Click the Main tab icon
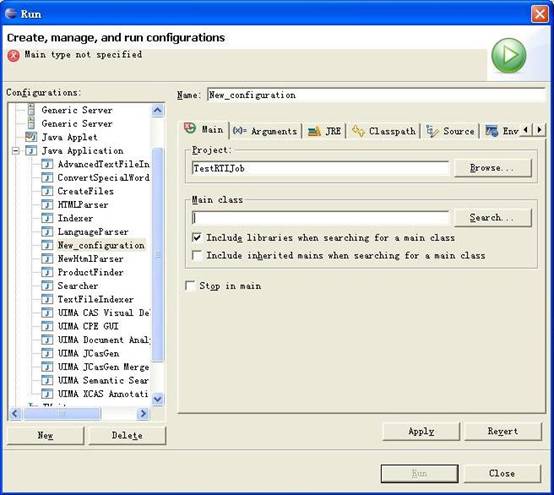 point(190,128)
